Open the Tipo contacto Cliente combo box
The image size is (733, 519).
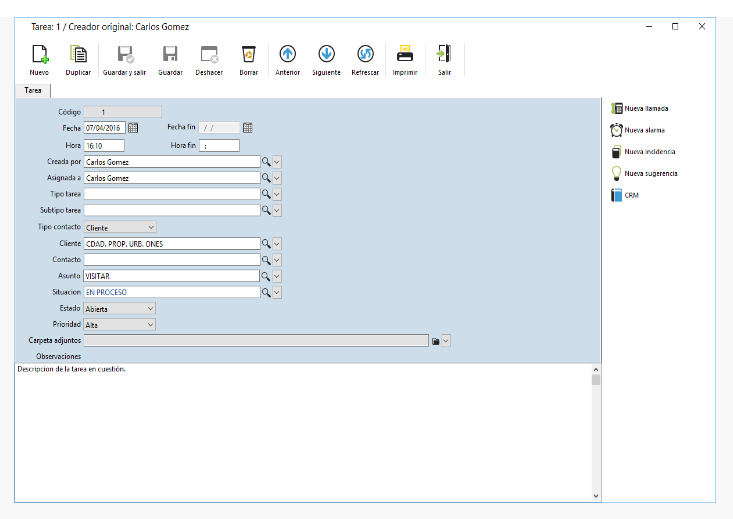[x=120, y=228]
